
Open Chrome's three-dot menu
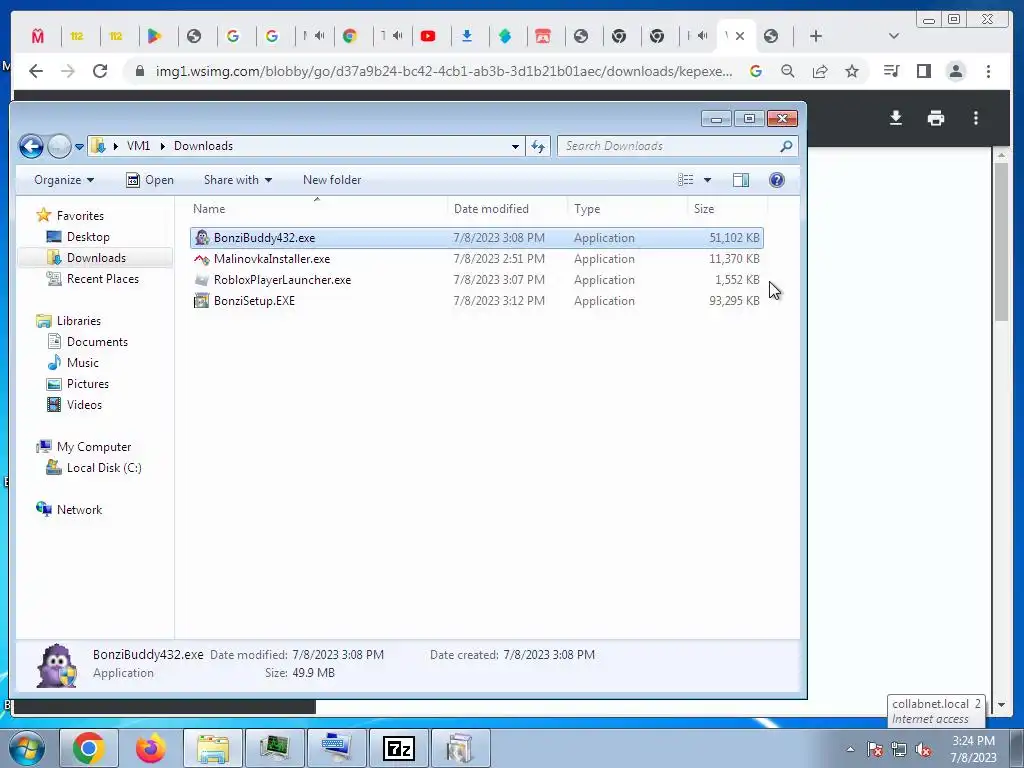988,71
